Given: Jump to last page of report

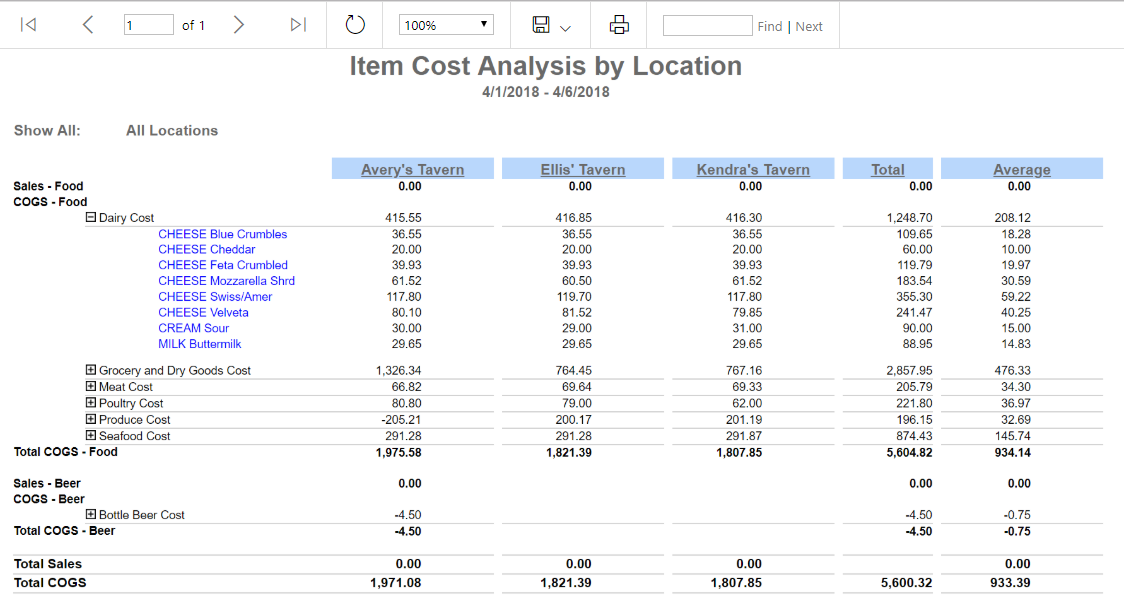Looking at the screenshot, I should tap(298, 25).
